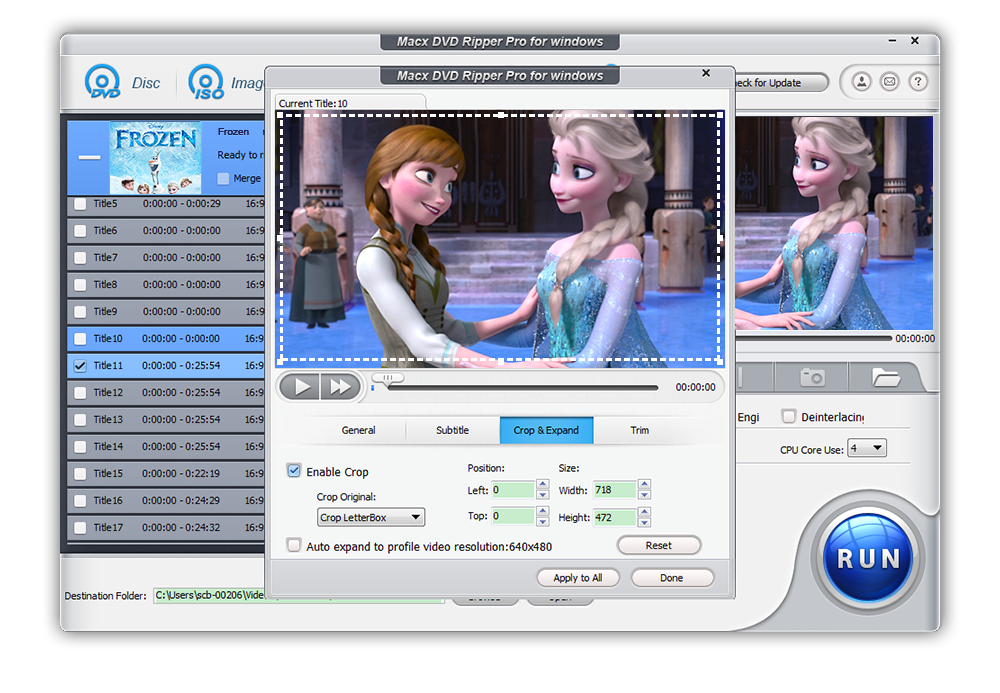The image size is (1000, 693).
Task: Switch to the General tab
Action: pos(358,430)
